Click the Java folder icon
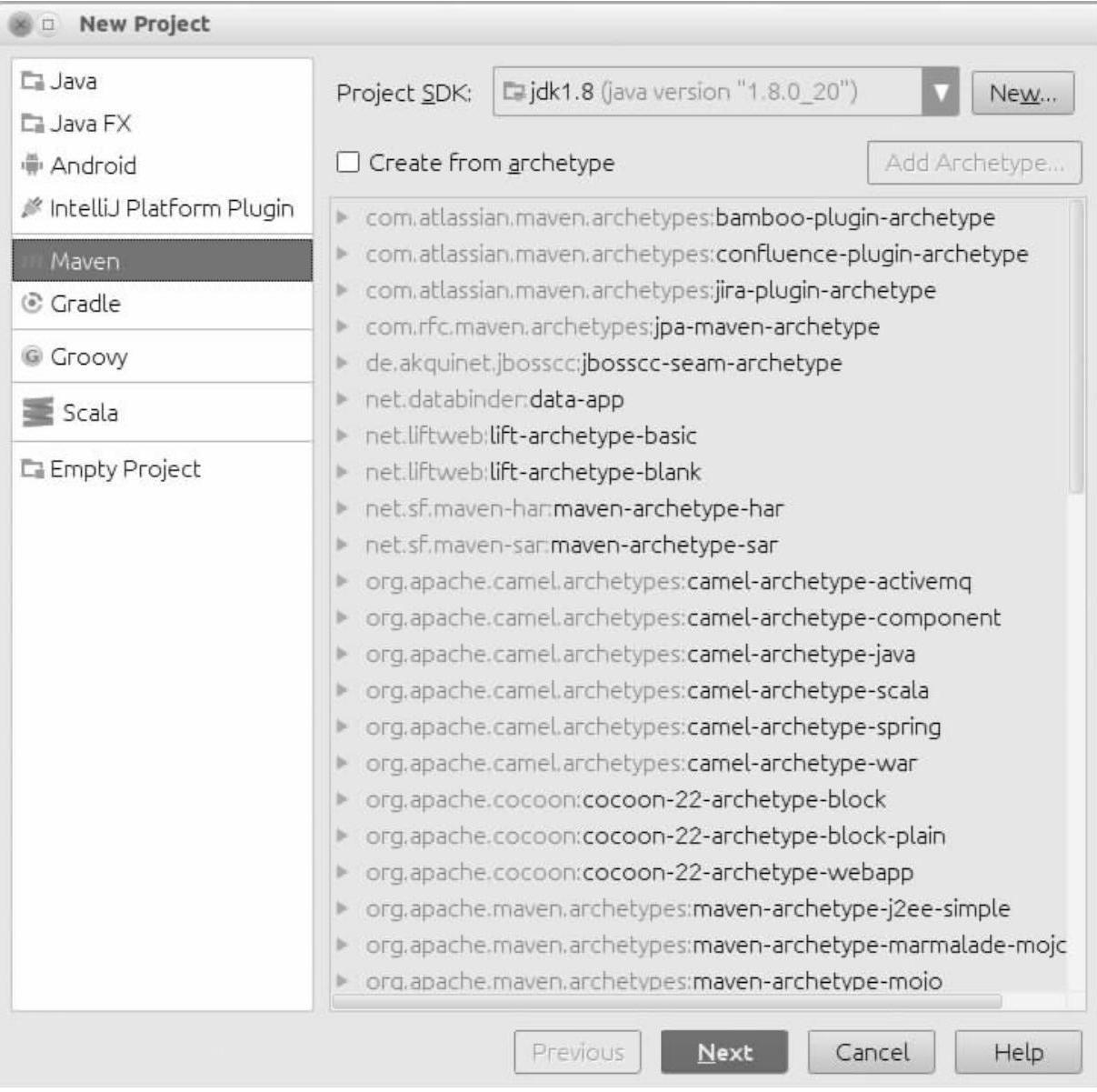Image resolution: width=1097 pixels, height=1092 pixels. click(33, 82)
